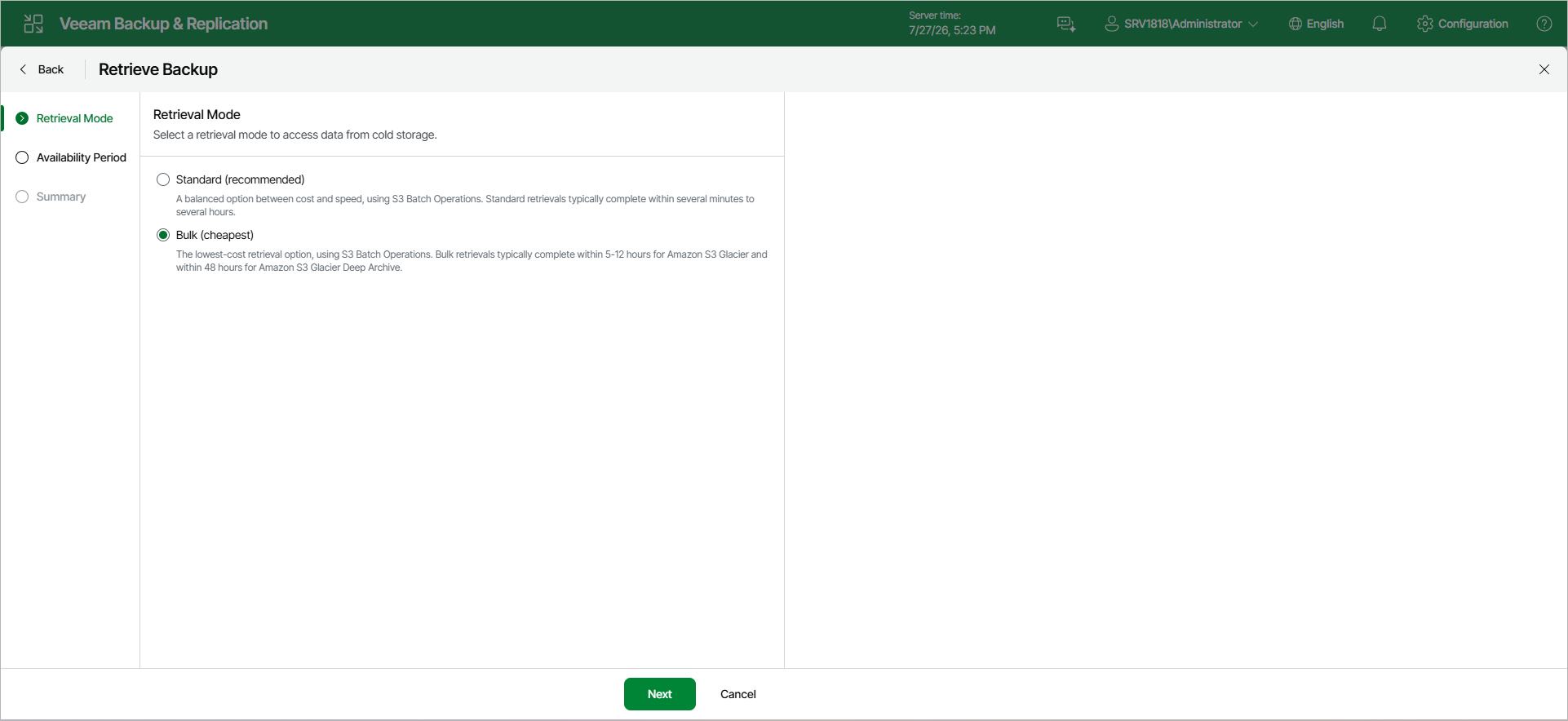The width and height of the screenshot is (1568, 721).
Task: Click the Back text link
Action: 51,69
